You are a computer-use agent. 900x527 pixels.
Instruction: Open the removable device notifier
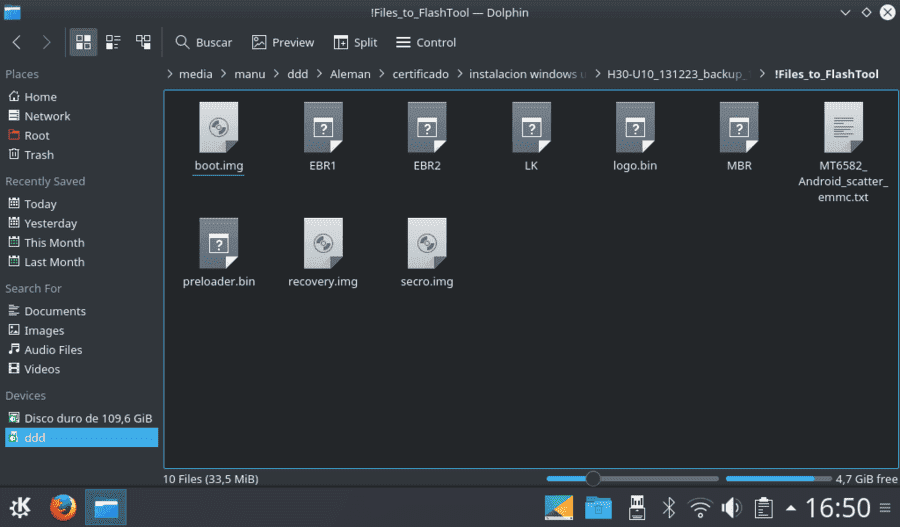(x=637, y=507)
